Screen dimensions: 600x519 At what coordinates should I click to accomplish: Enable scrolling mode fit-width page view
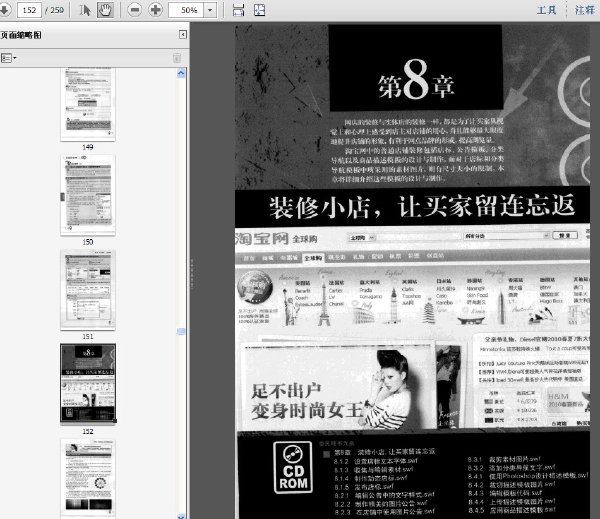(x=238, y=10)
